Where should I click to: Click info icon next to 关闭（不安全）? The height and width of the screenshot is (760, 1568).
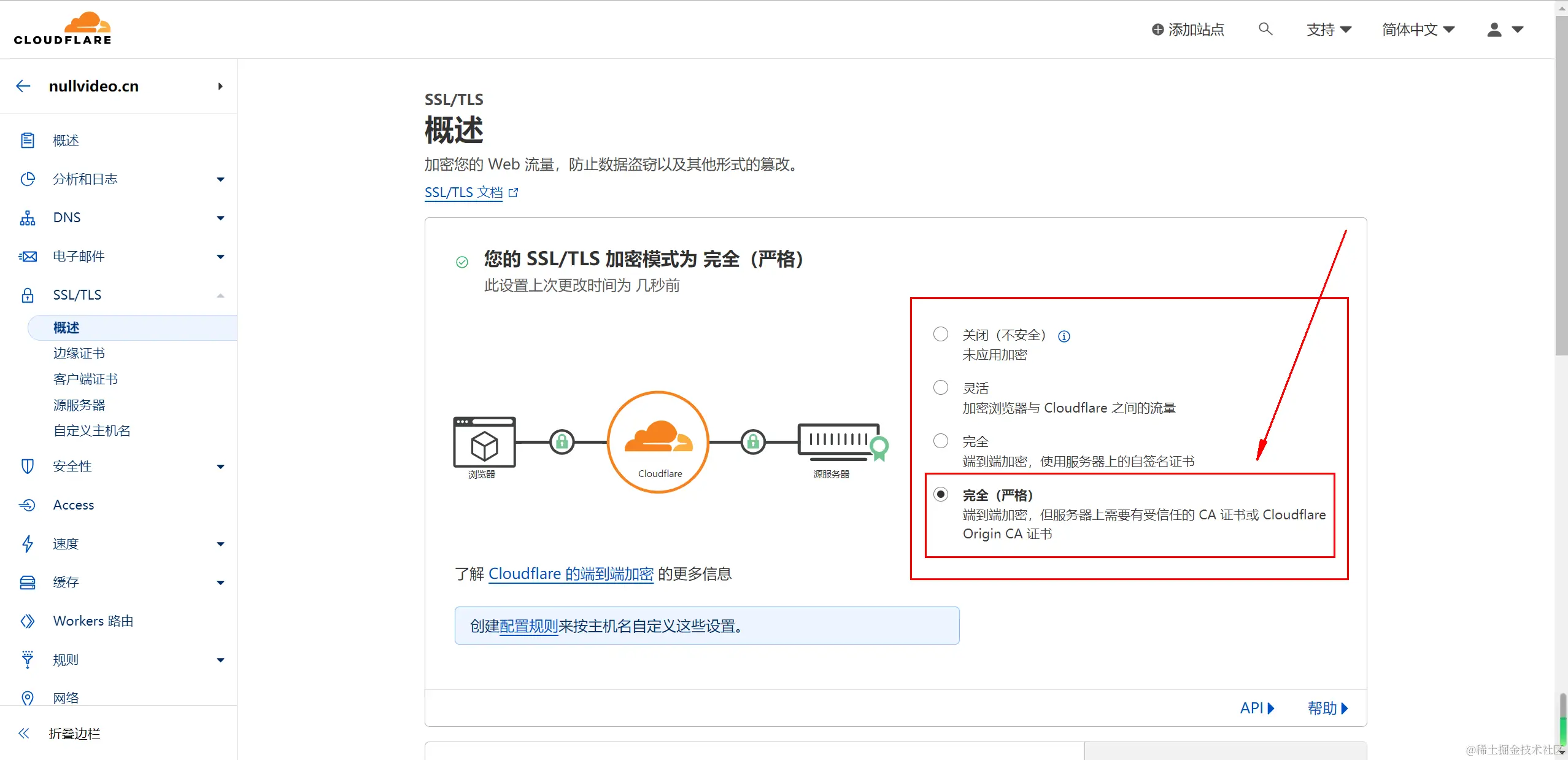tap(1064, 336)
